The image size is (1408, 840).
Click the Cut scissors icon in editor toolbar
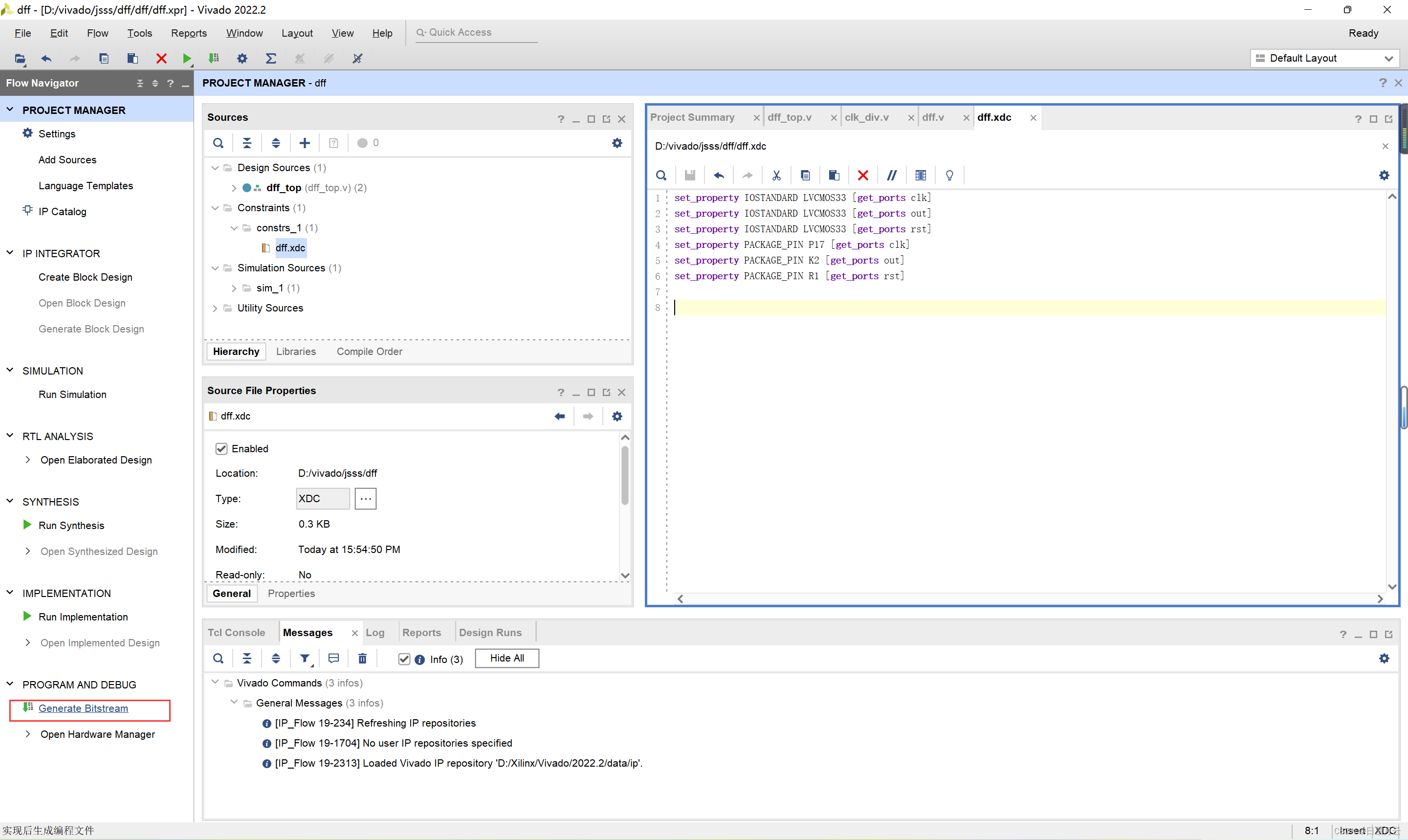776,176
